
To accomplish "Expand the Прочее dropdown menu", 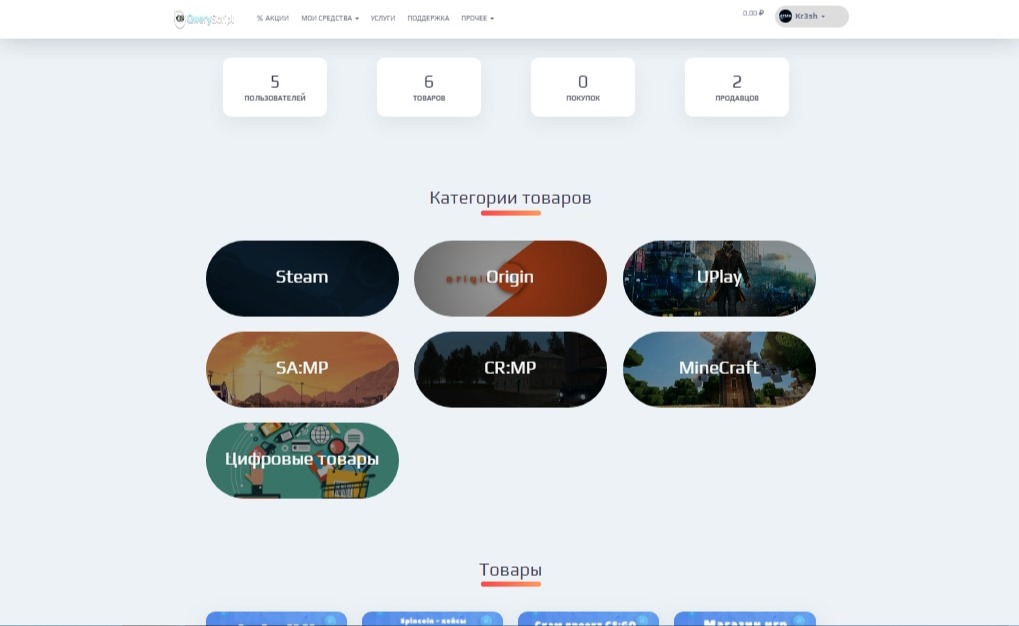I will coord(477,18).
